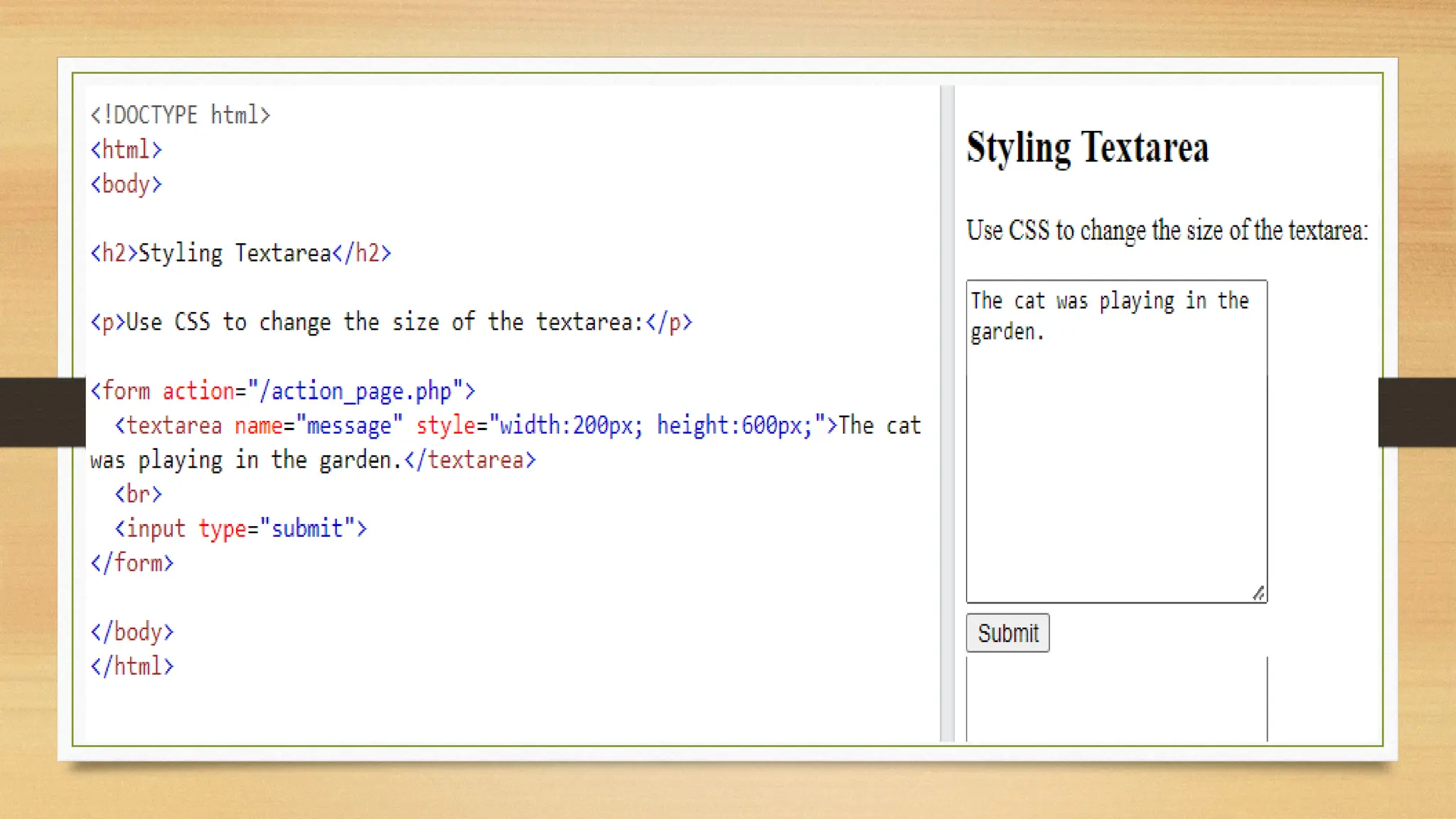Click the textarea resize handle icon
Image resolution: width=1456 pixels, height=819 pixels.
(x=1258, y=593)
